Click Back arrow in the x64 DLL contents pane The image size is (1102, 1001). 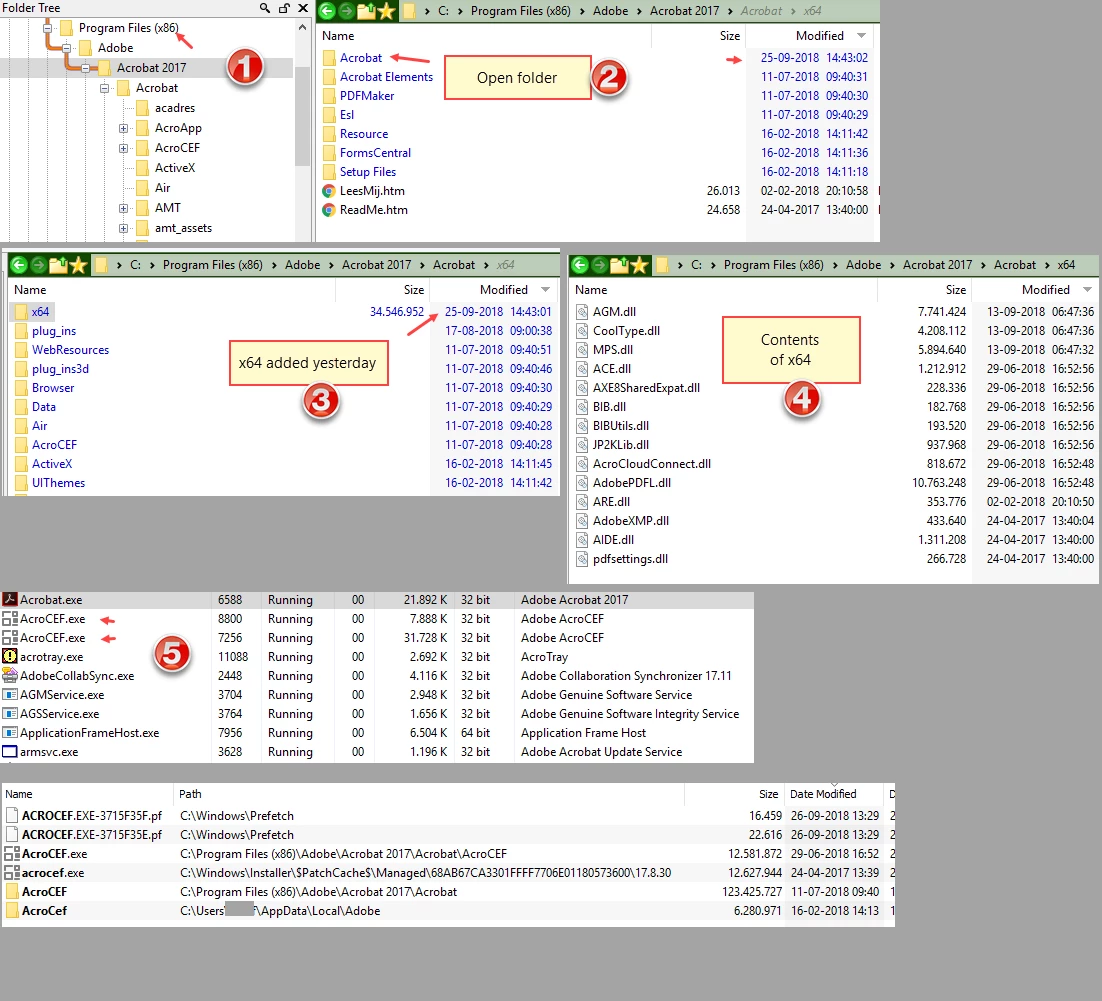pos(580,265)
